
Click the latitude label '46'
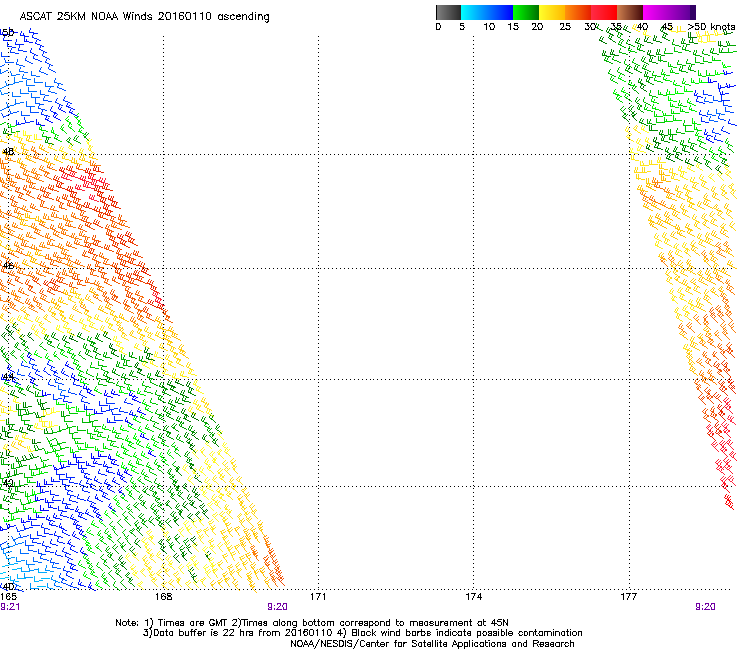8,266
